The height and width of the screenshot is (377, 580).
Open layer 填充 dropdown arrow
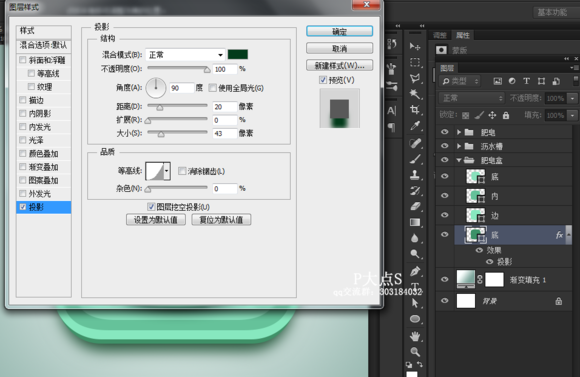click(573, 115)
